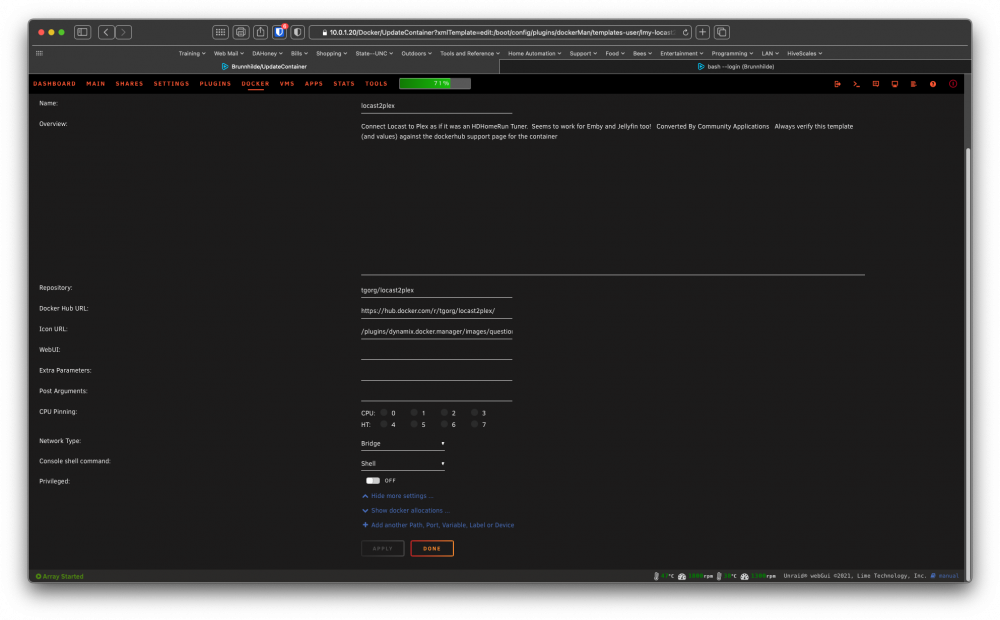Open the Bitwarden shield extension icon
Screen dimensions: 1000x620
pyautogui.click(x=279, y=32)
